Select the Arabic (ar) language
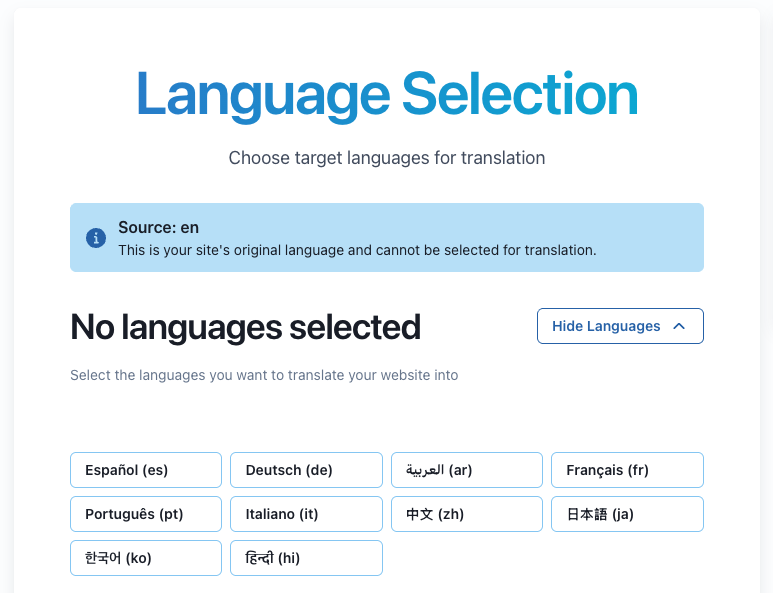Image resolution: width=773 pixels, height=593 pixels. 467,470
